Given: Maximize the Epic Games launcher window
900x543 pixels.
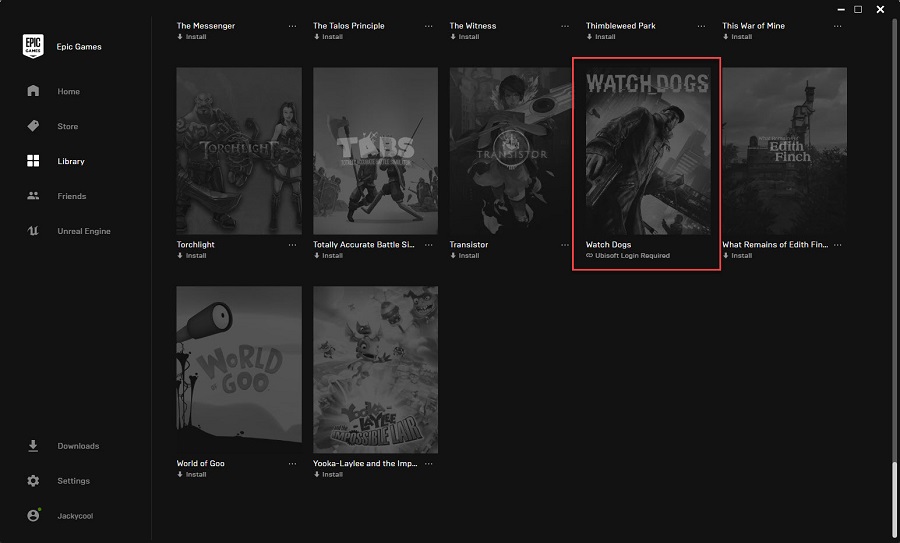Looking at the screenshot, I should [858, 9].
